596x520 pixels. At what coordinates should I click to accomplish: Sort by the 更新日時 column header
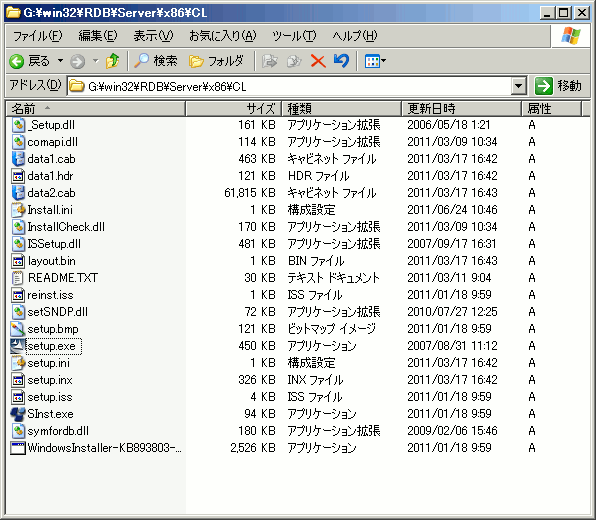click(461, 109)
